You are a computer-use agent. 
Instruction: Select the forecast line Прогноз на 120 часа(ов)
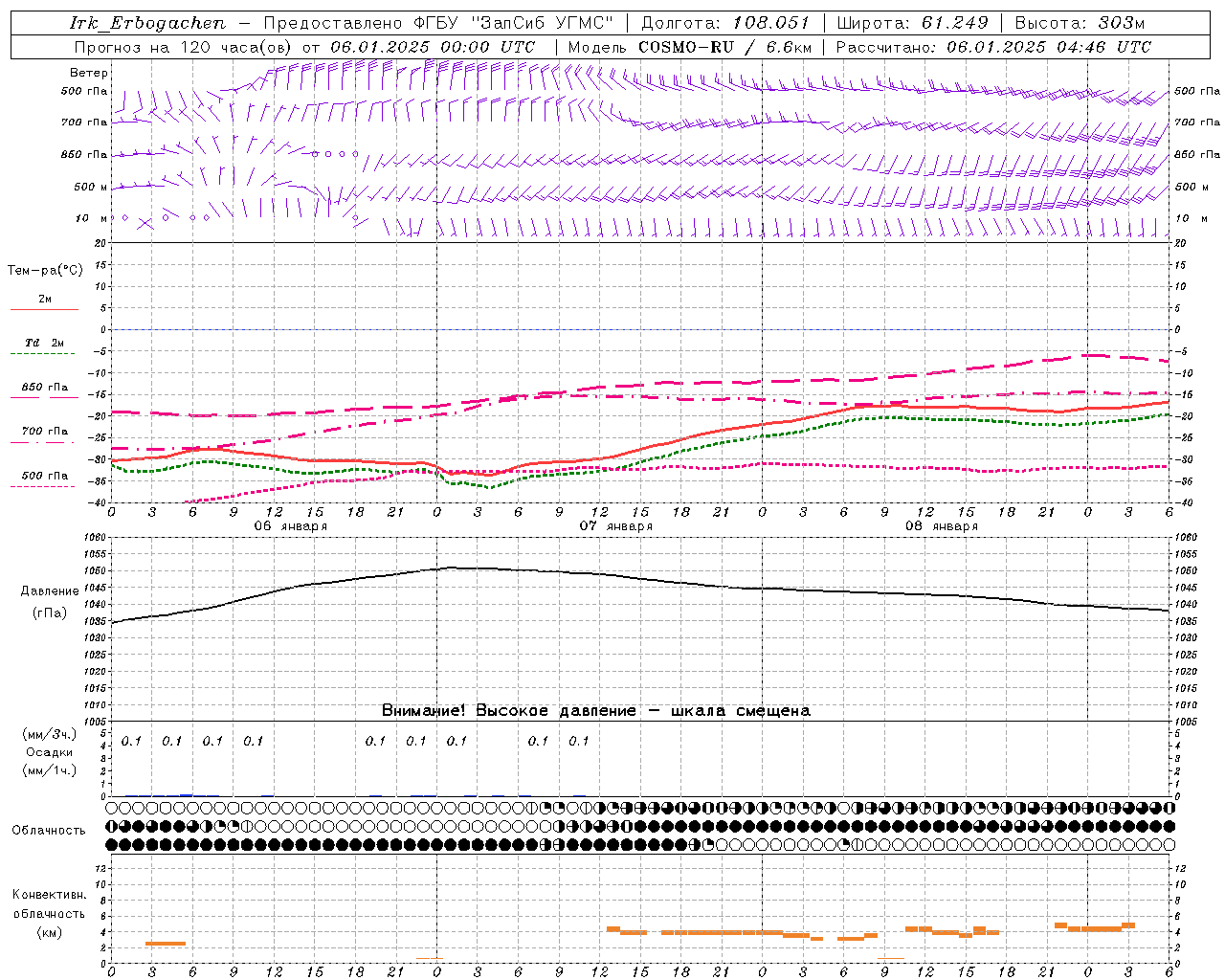(x=184, y=47)
